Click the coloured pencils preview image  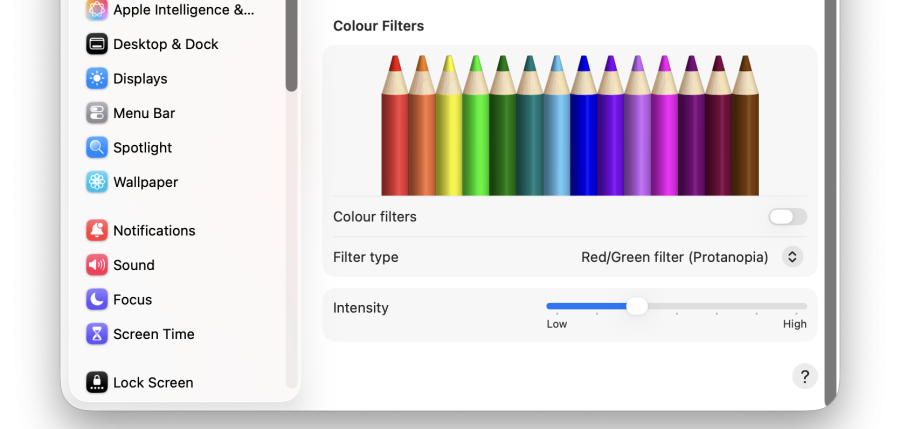[570, 125]
